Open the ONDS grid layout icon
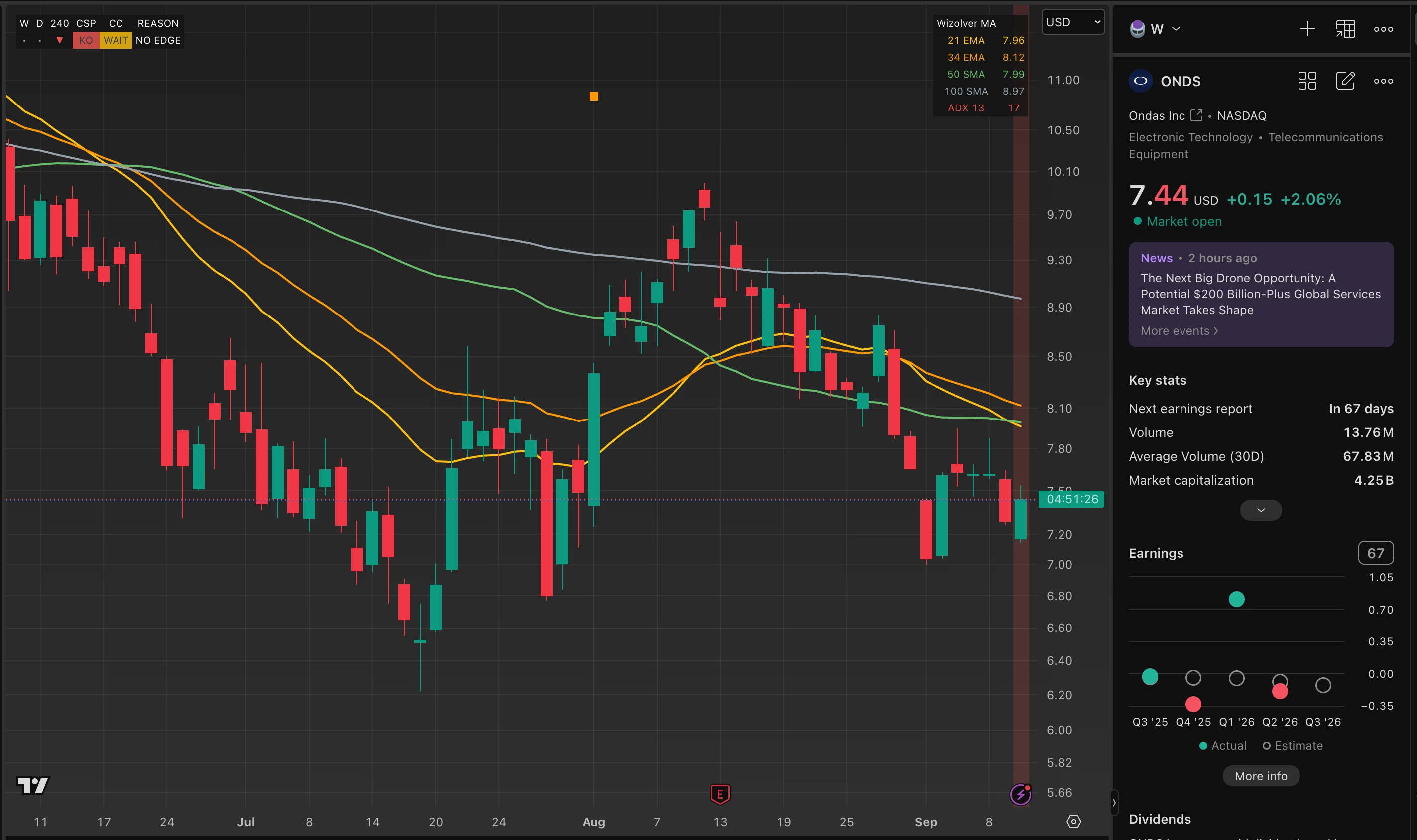Image resolution: width=1417 pixels, height=840 pixels. [x=1307, y=81]
